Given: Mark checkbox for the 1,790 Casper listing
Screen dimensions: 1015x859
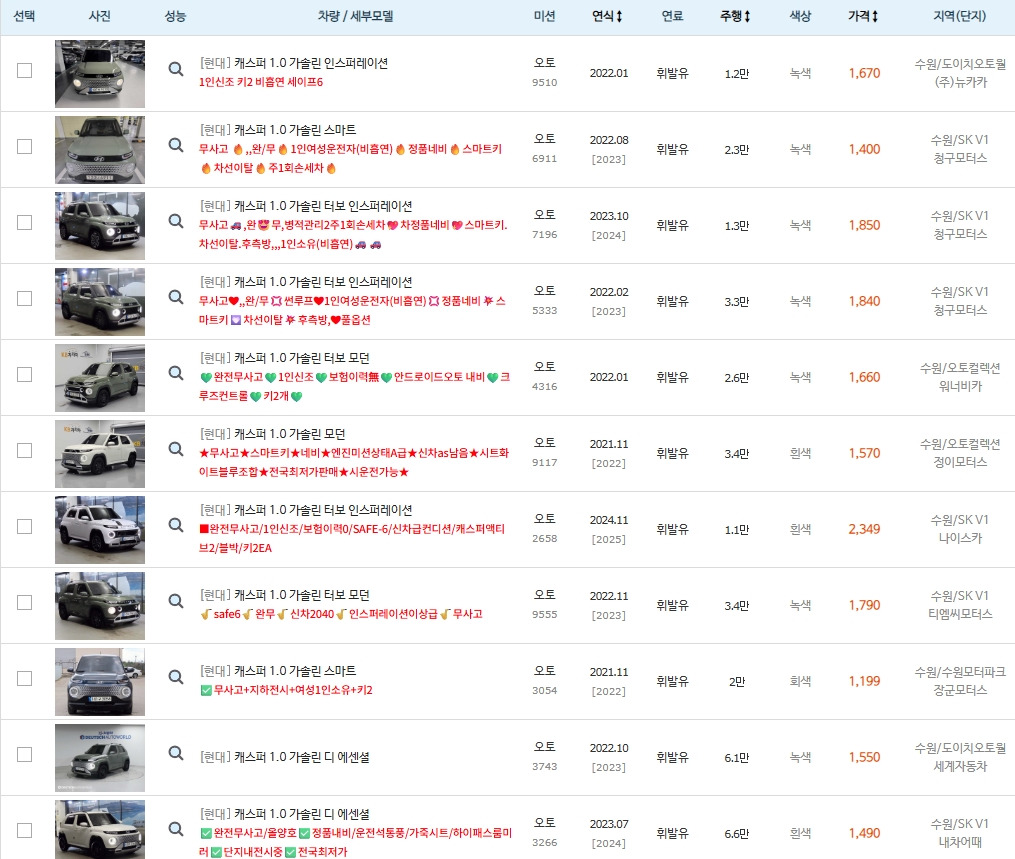Looking at the screenshot, I should (x=25, y=602).
